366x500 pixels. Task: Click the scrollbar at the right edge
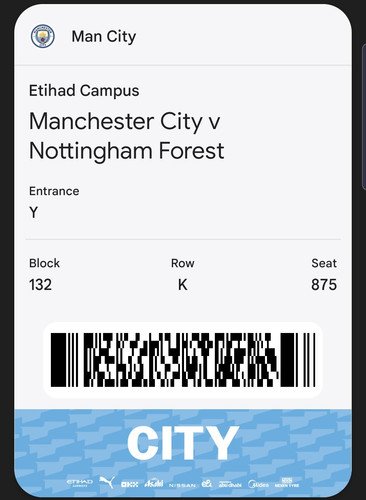point(364,117)
